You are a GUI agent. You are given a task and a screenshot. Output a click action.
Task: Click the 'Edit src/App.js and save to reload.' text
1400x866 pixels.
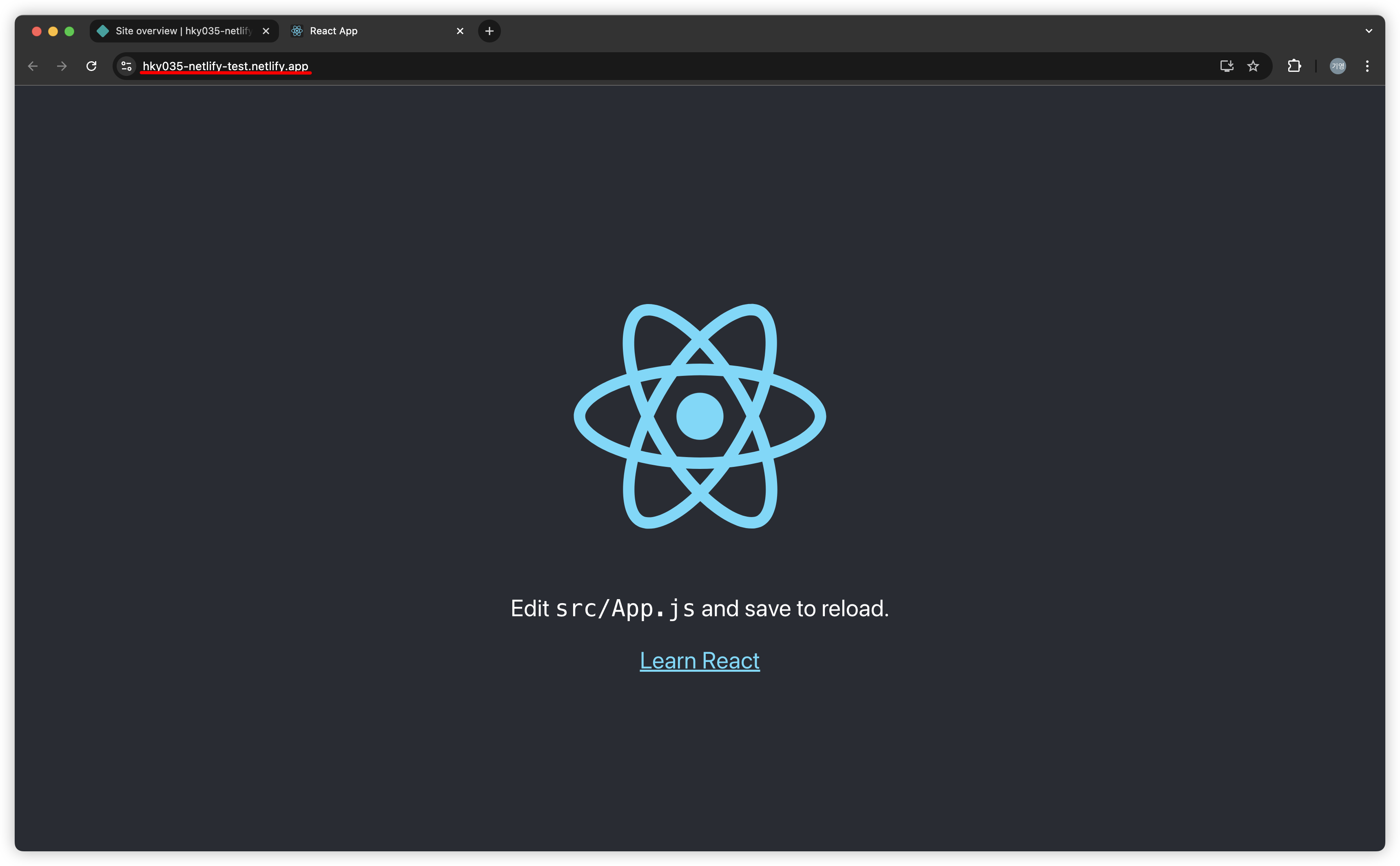coord(700,608)
